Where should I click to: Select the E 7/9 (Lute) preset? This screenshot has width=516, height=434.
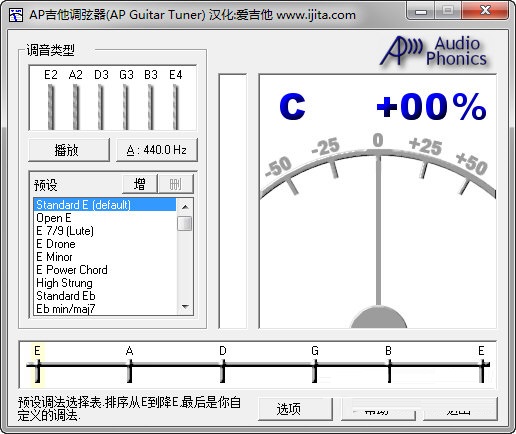click(x=105, y=231)
